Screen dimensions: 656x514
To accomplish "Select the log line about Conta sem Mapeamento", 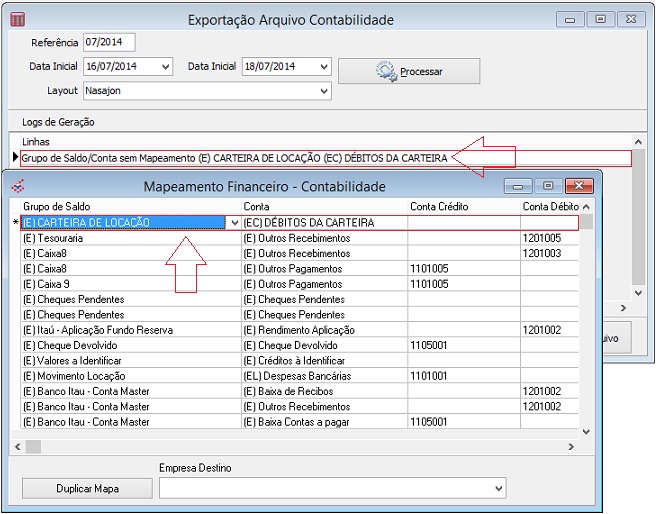I will point(234,158).
